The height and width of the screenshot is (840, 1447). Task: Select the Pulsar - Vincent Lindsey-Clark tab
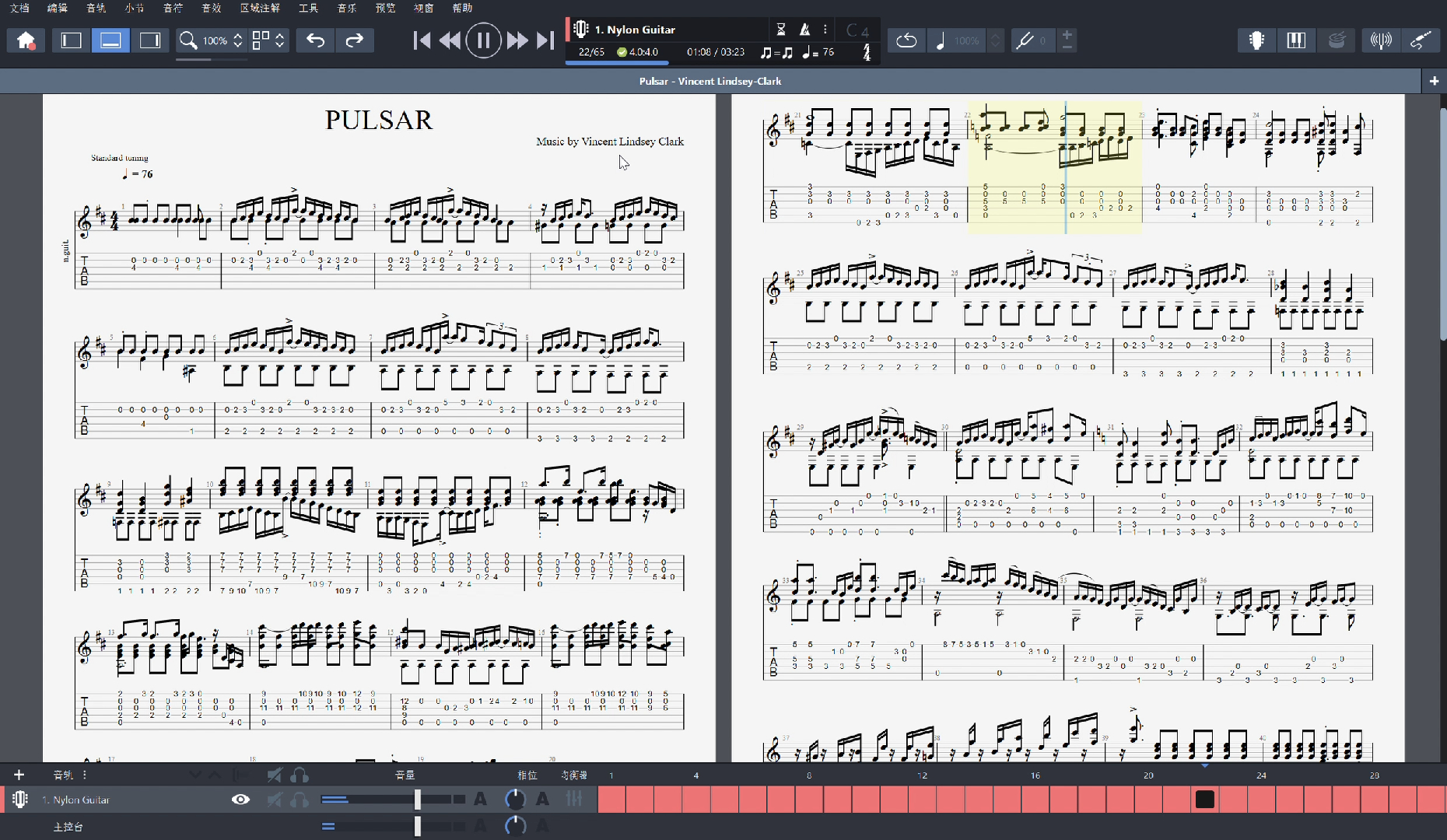click(710, 81)
